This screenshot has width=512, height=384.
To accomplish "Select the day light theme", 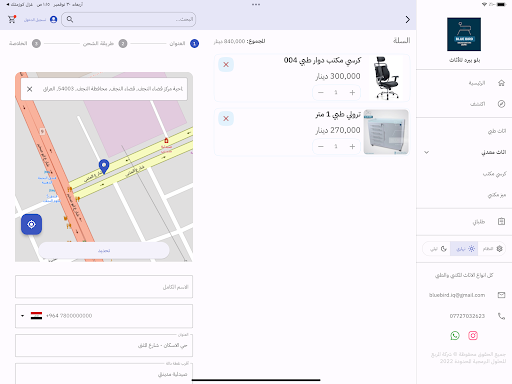I will coord(464,249).
